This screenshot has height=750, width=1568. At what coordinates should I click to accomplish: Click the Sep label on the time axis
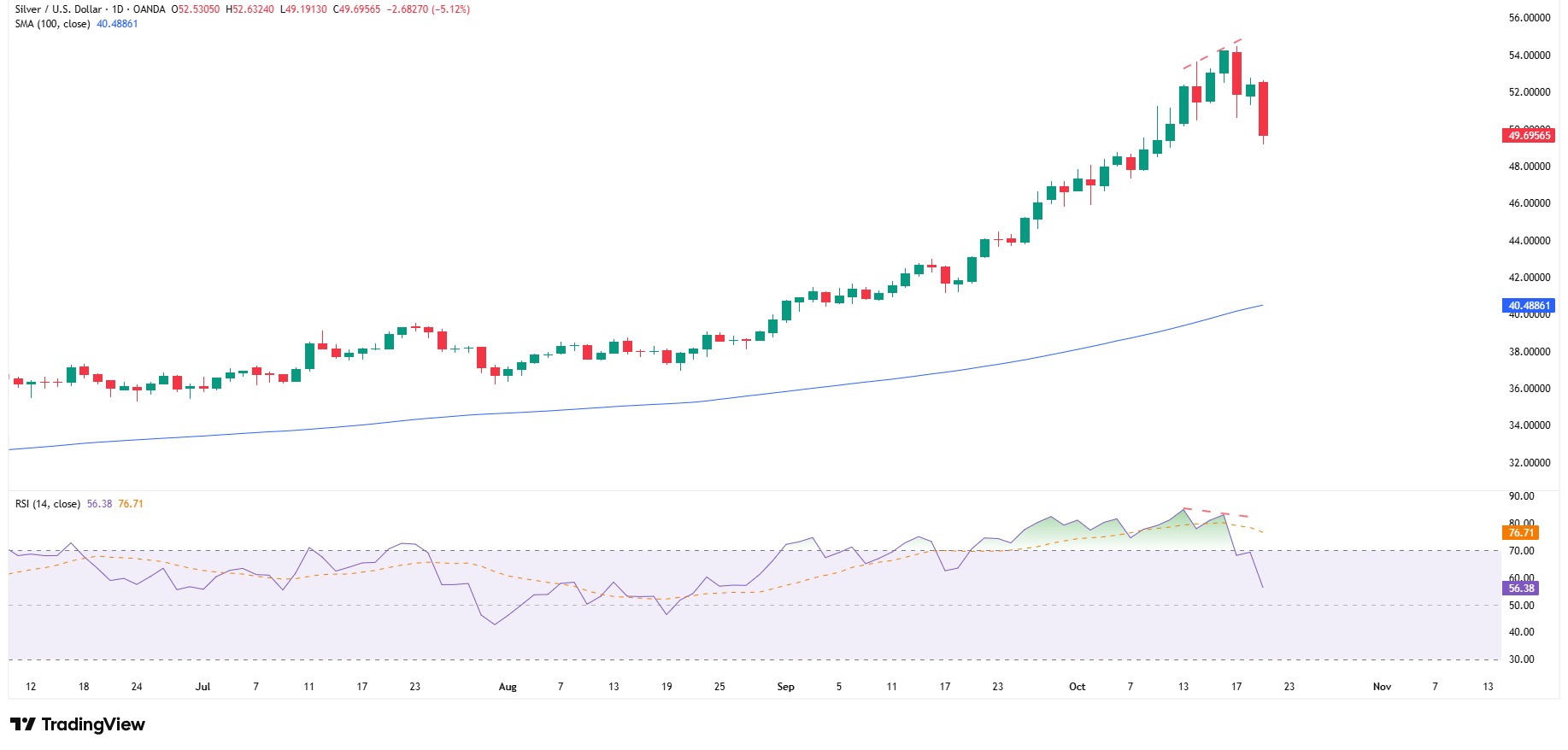point(785,687)
